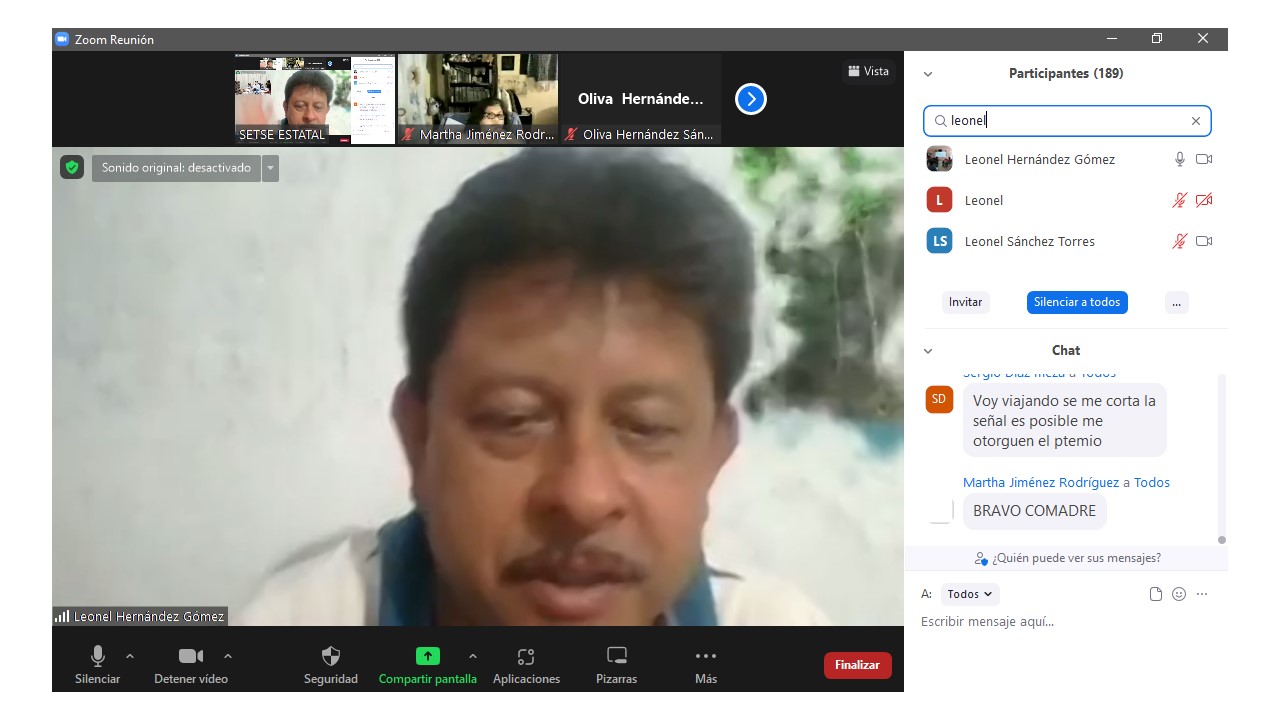Toggle Leonel Sánchez Torres camera
1280x720 pixels.
1204,241
